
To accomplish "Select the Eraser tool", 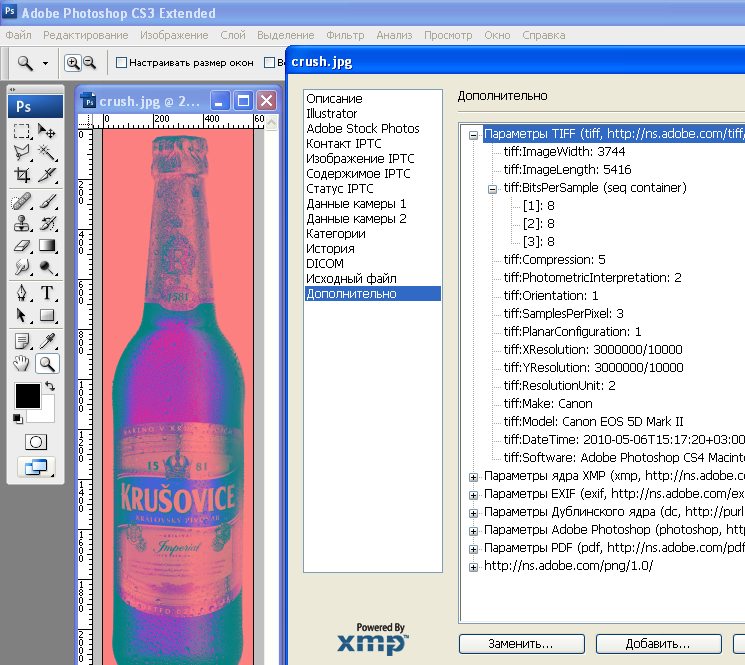I will pyautogui.click(x=21, y=245).
